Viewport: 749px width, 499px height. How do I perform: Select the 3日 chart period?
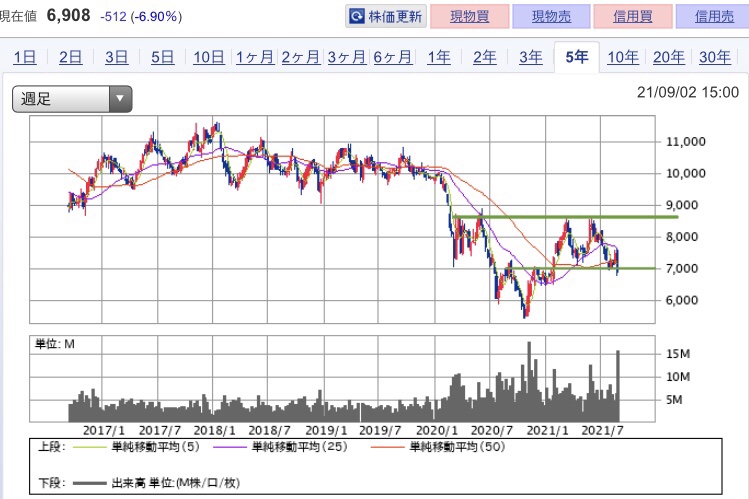[x=116, y=57]
